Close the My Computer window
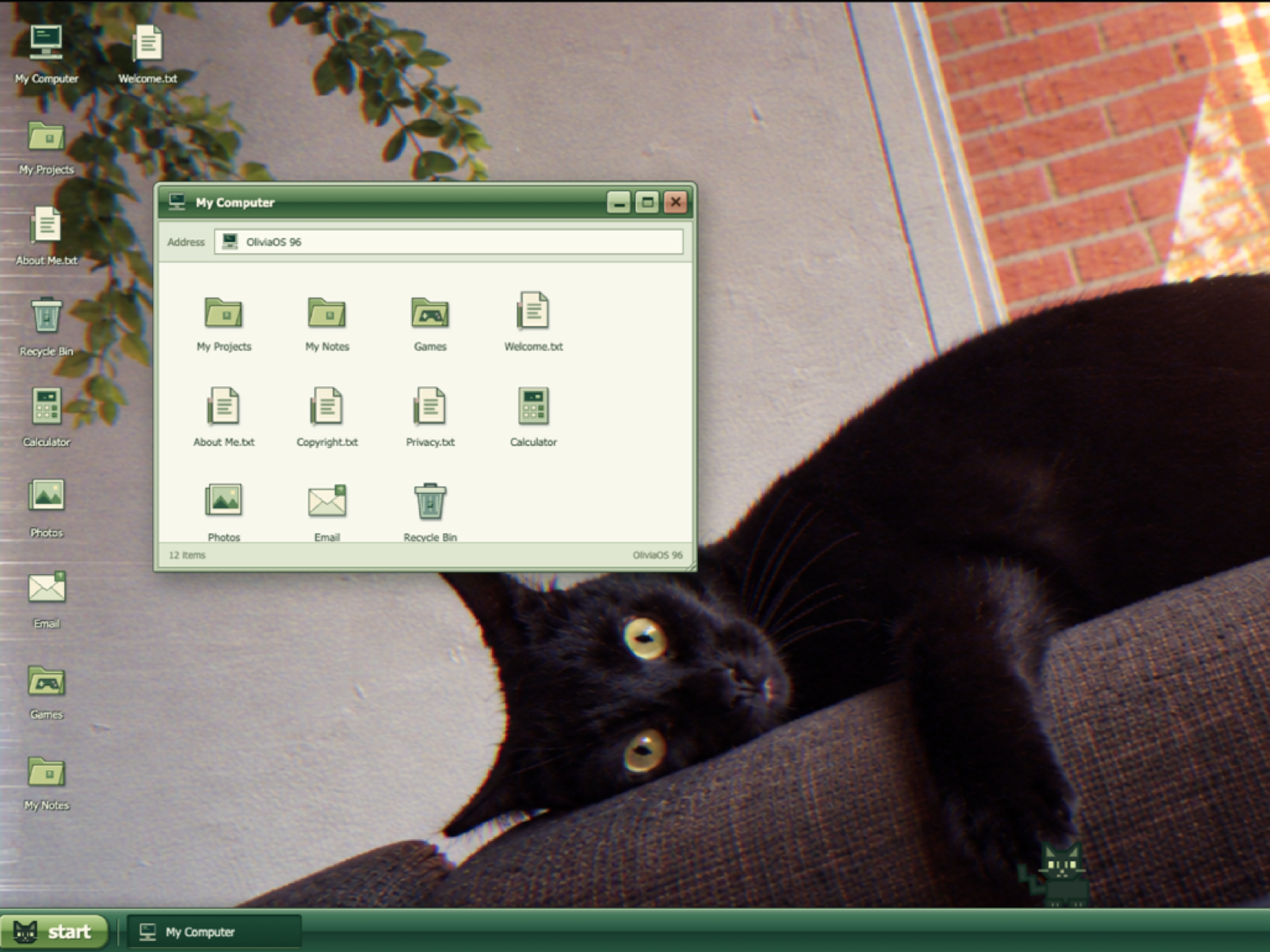 (x=675, y=202)
